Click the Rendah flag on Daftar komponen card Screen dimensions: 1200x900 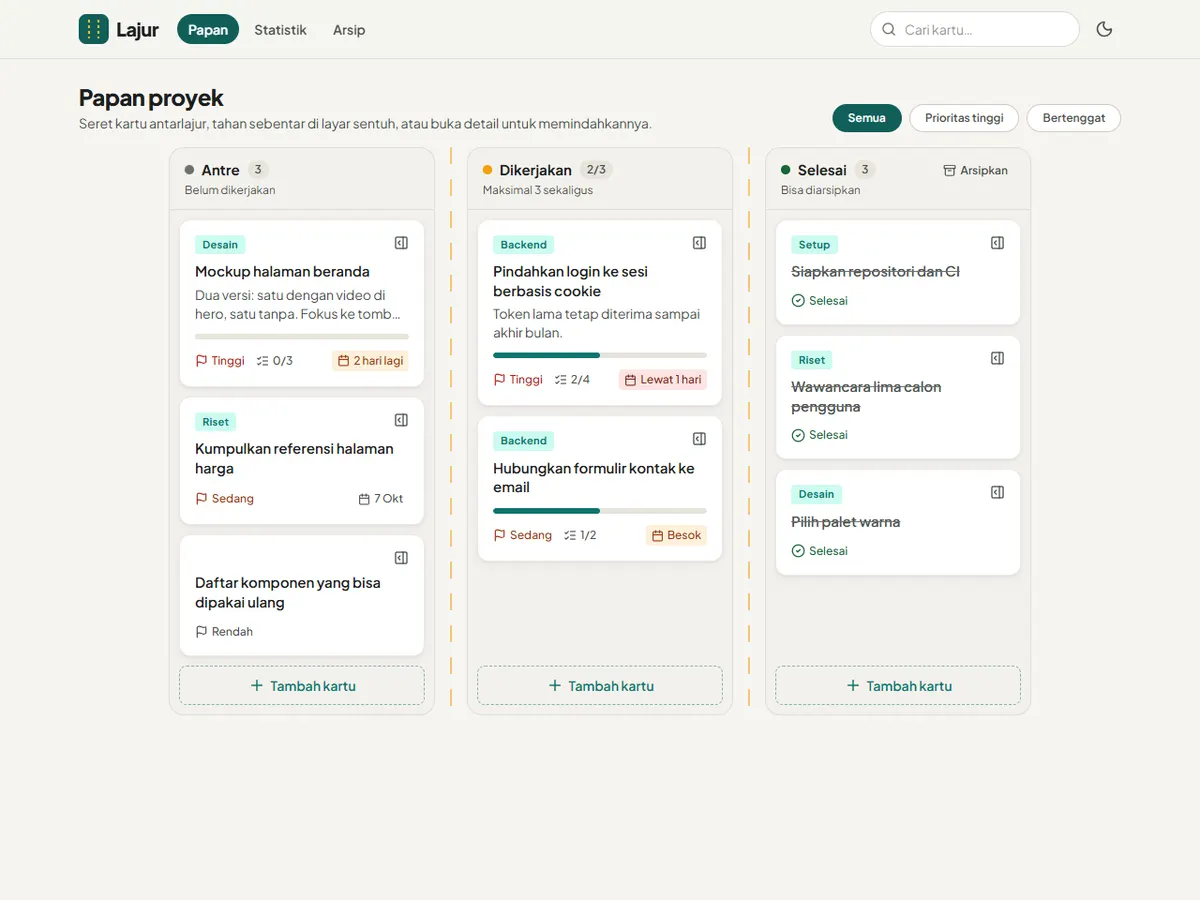[x=224, y=631]
